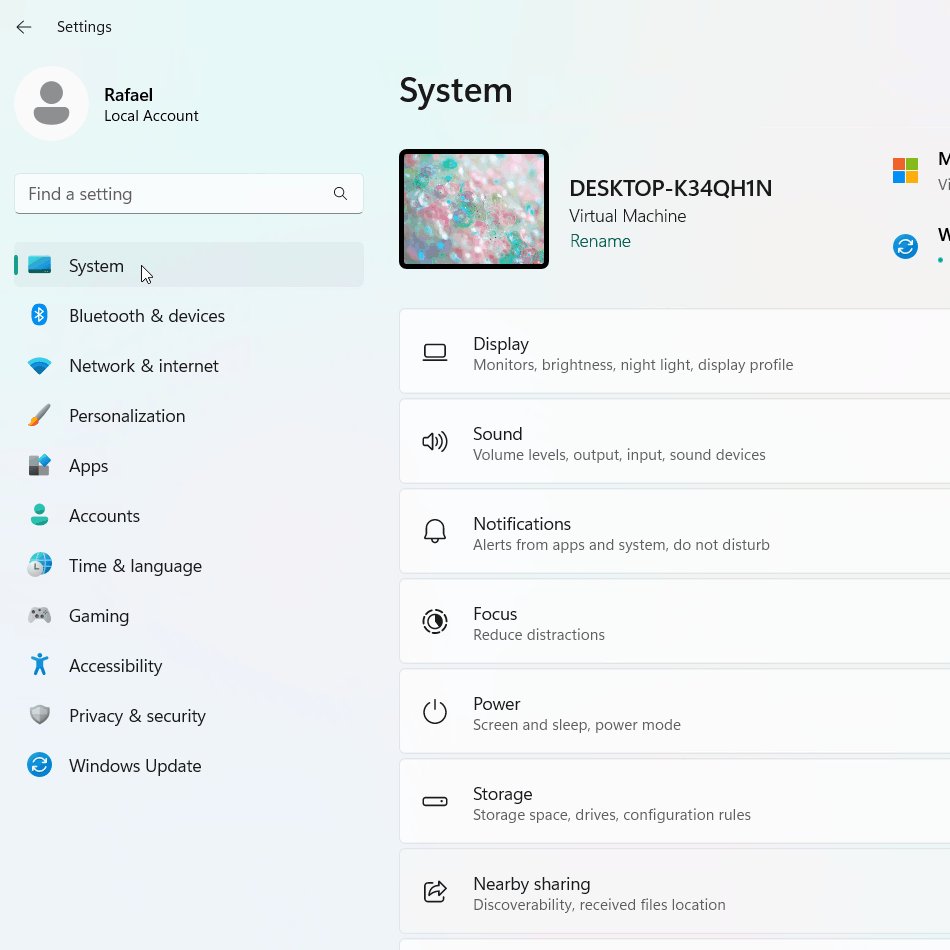The height and width of the screenshot is (950, 950).
Task: Click the Find a setting search box
Action: tap(189, 193)
